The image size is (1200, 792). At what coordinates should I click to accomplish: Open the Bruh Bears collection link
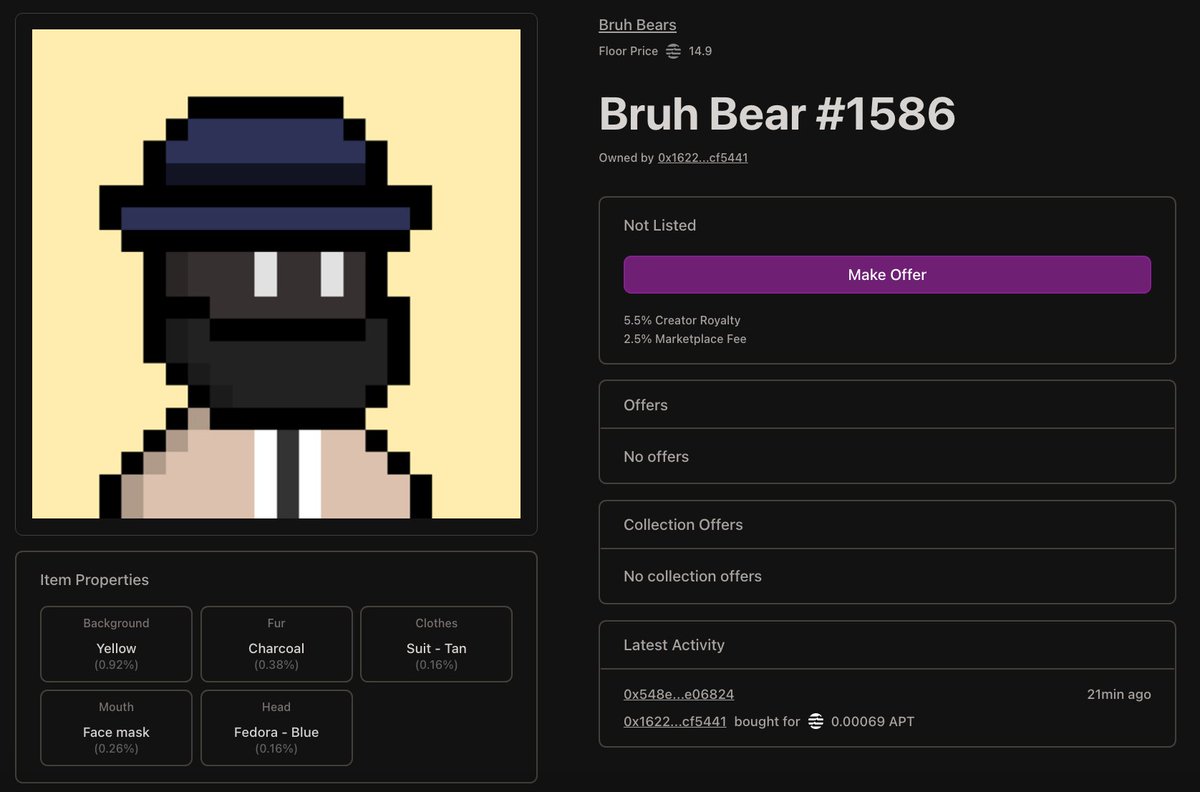click(x=637, y=24)
